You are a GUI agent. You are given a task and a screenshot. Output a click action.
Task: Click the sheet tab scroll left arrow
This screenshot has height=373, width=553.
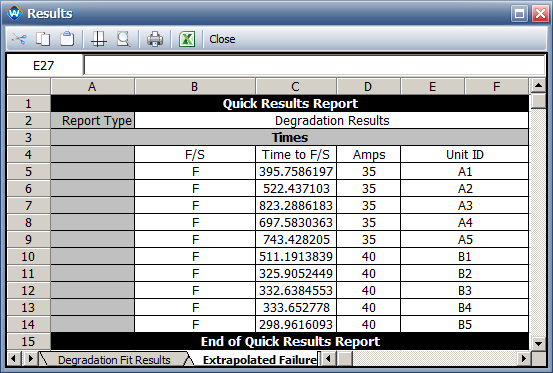coord(14,359)
